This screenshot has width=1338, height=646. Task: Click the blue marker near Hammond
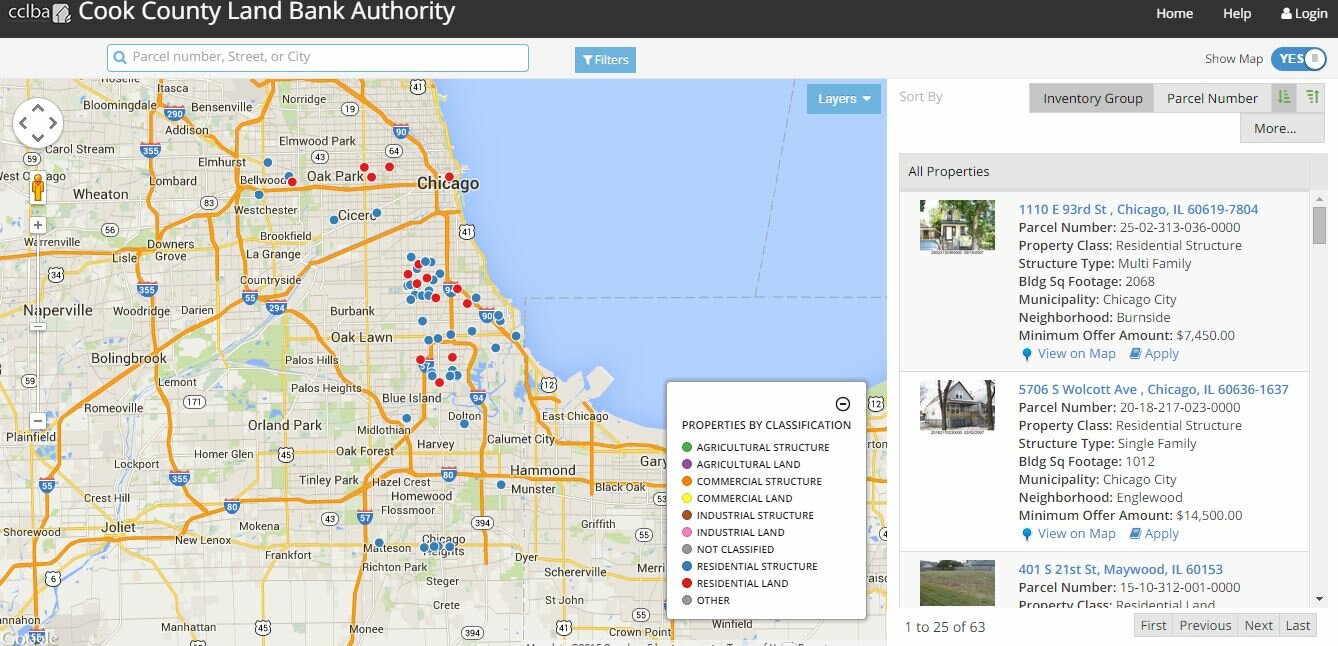click(x=501, y=485)
